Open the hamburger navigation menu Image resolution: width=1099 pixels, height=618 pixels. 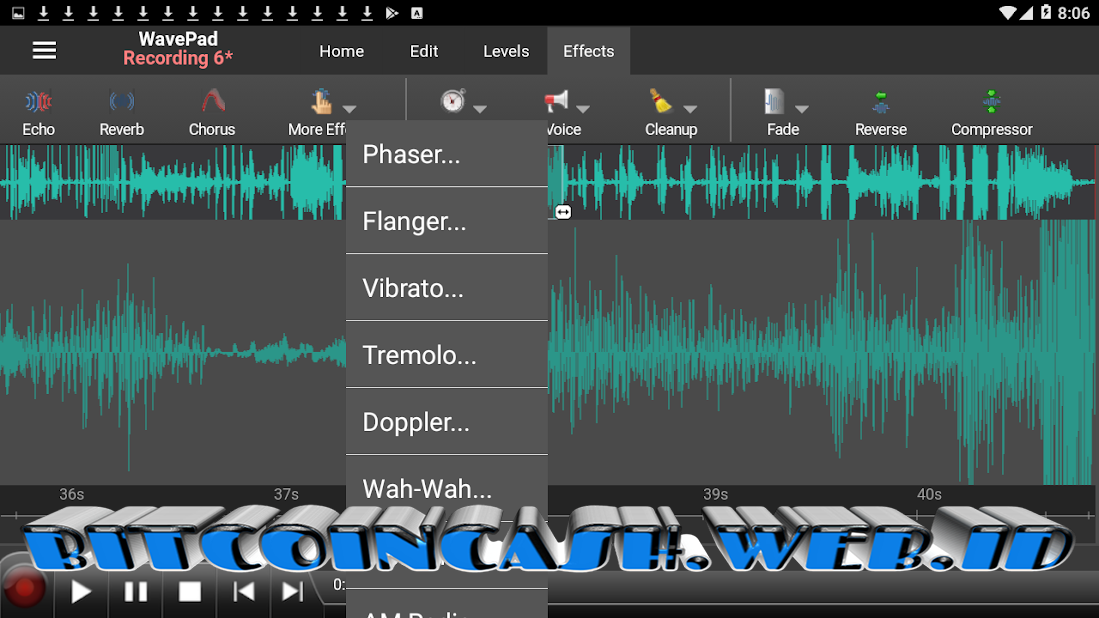click(44, 50)
